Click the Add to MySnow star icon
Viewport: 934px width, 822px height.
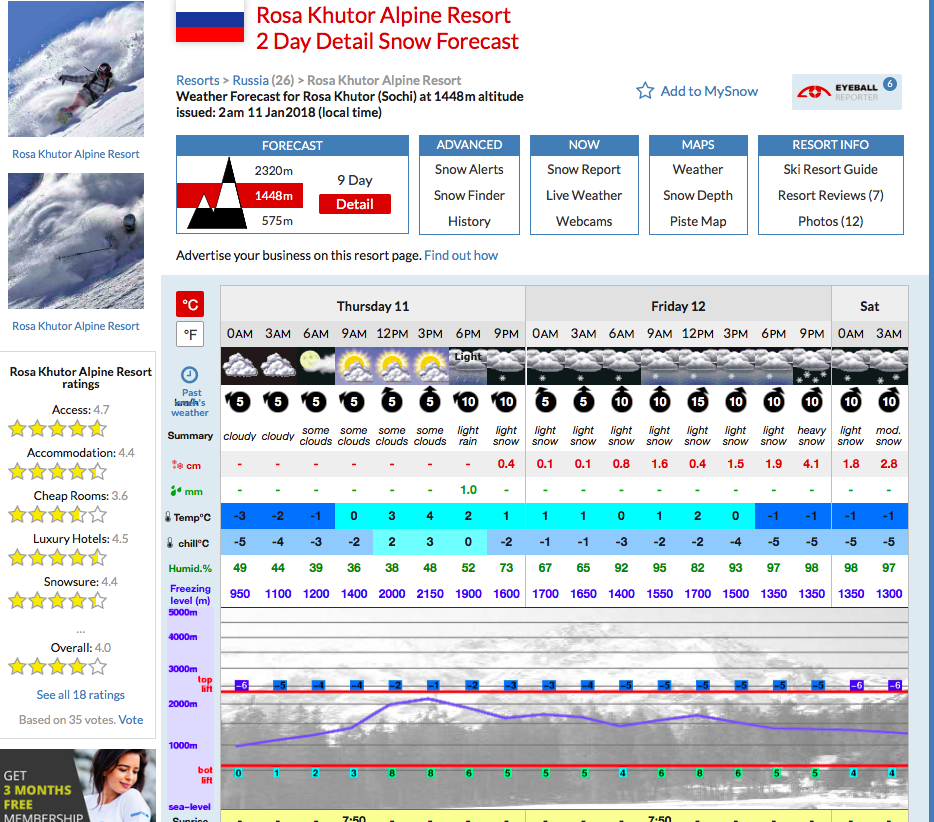645,91
